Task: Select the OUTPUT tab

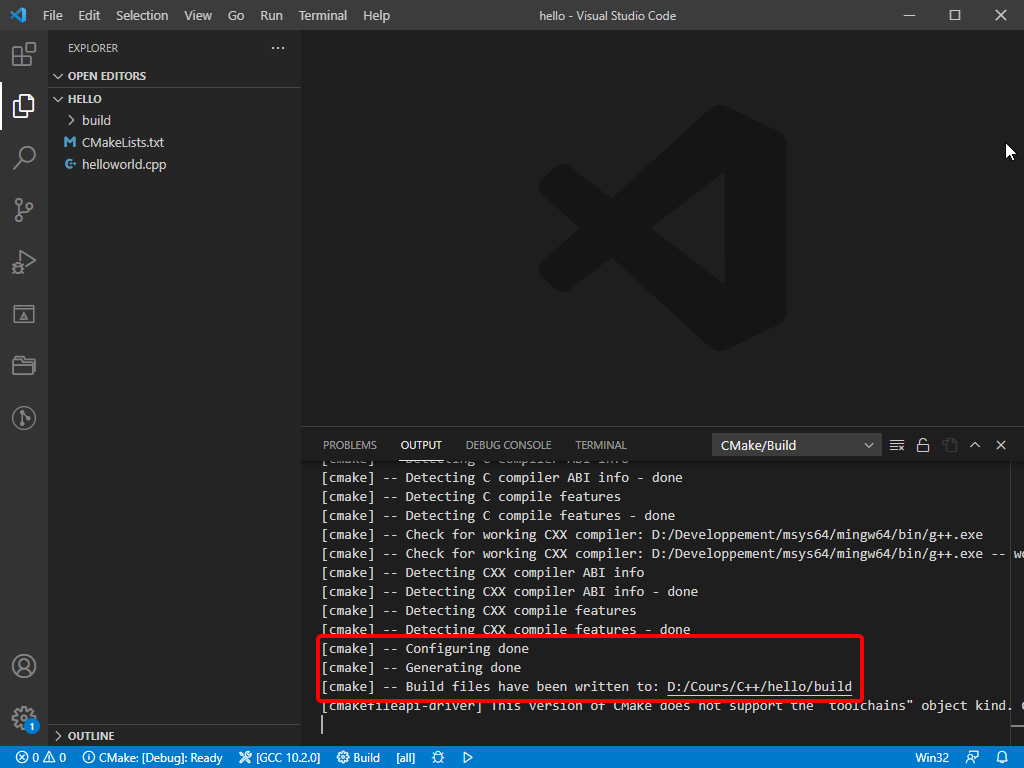Action: point(421,445)
